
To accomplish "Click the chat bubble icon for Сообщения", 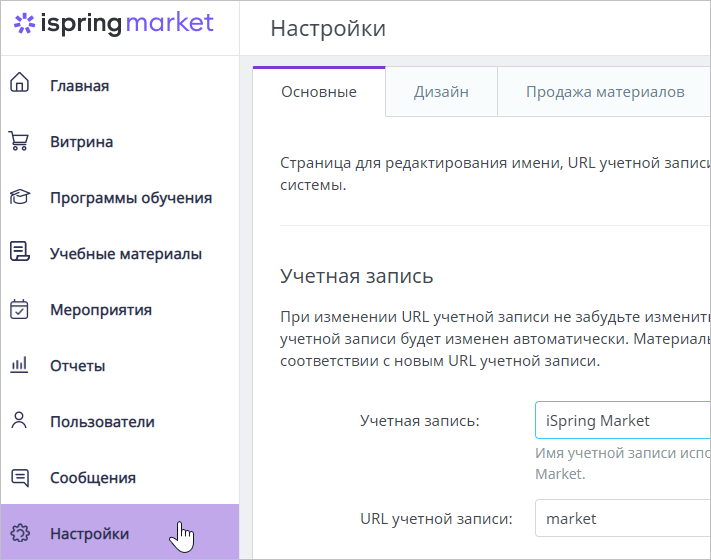I will (19, 477).
